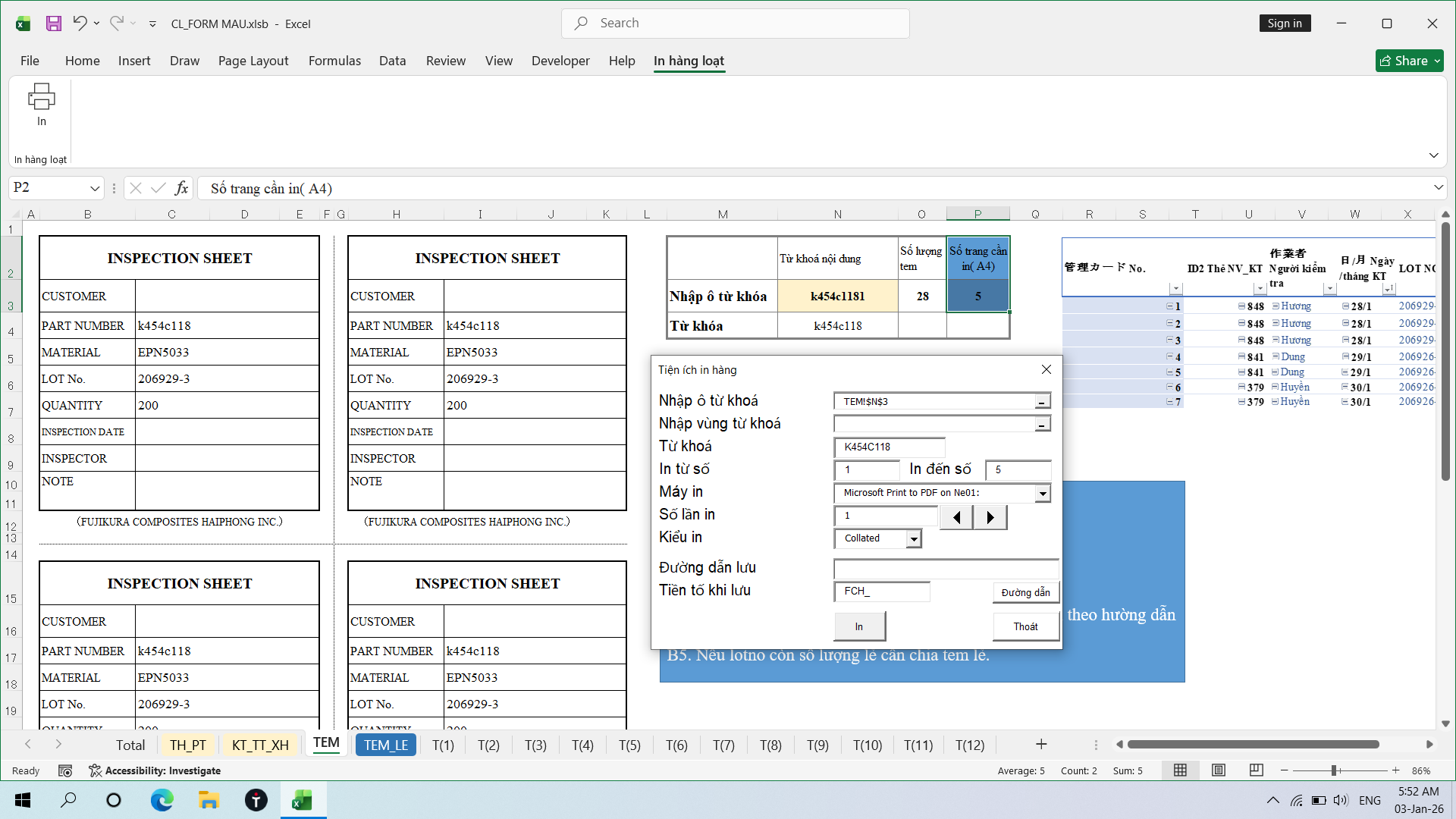This screenshot has height=819, width=1456.
Task: Click the Thoát button in dialog
Action: pyautogui.click(x=1025, y=626)
